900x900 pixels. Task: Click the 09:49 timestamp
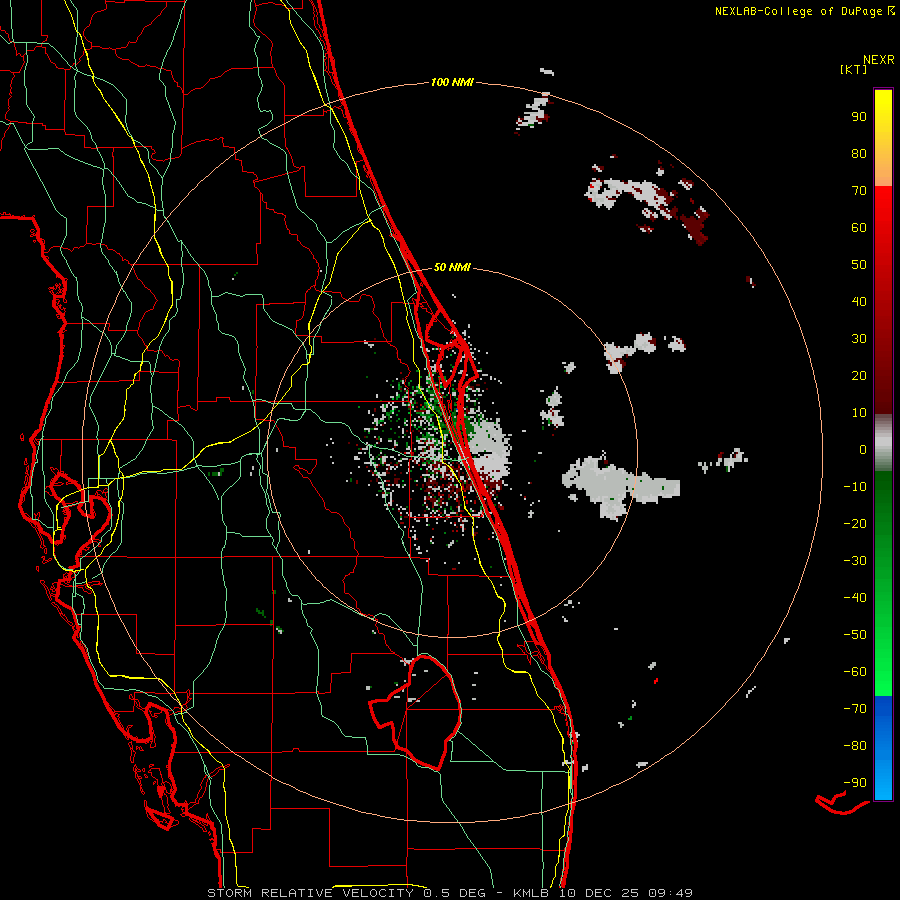[670, 893]
